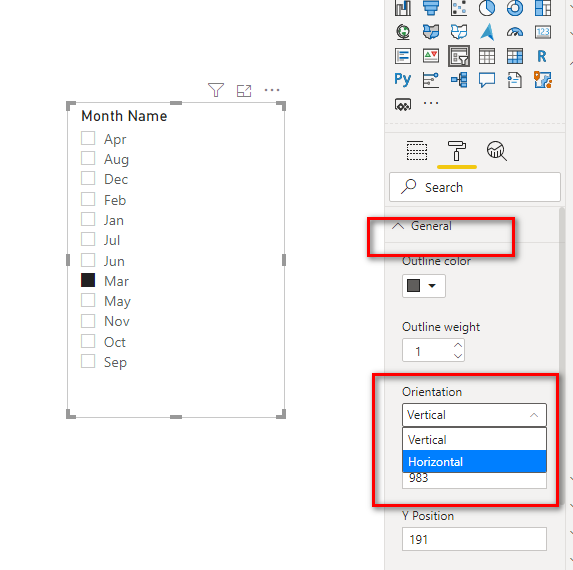Check the May checkbox
Viewport: 573px width, 570px height.
[88, 301]
